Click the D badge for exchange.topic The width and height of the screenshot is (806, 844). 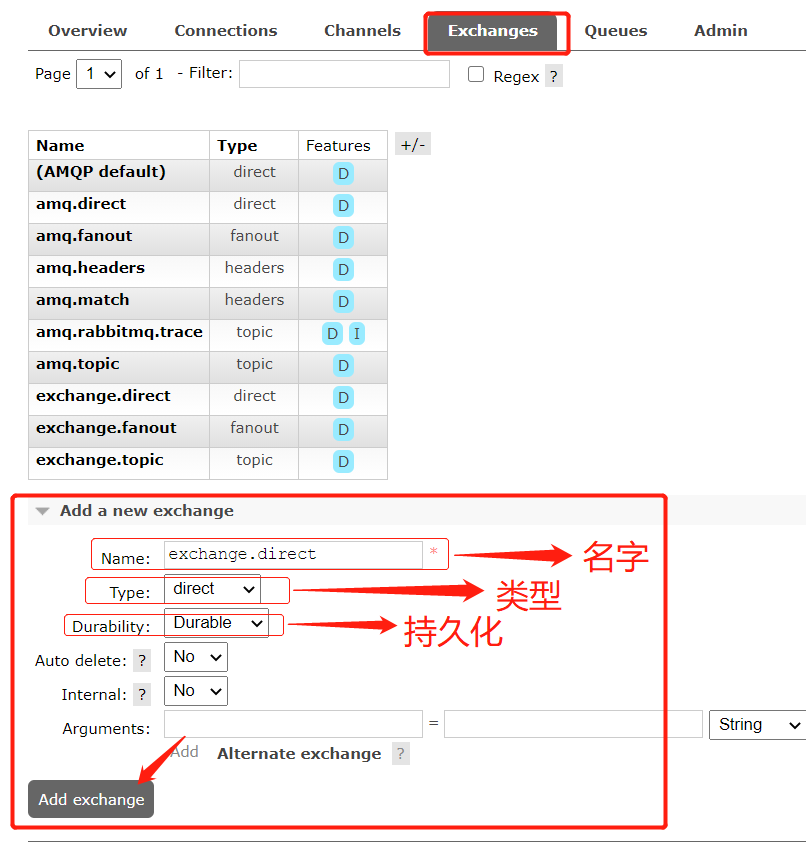(343, 461)
